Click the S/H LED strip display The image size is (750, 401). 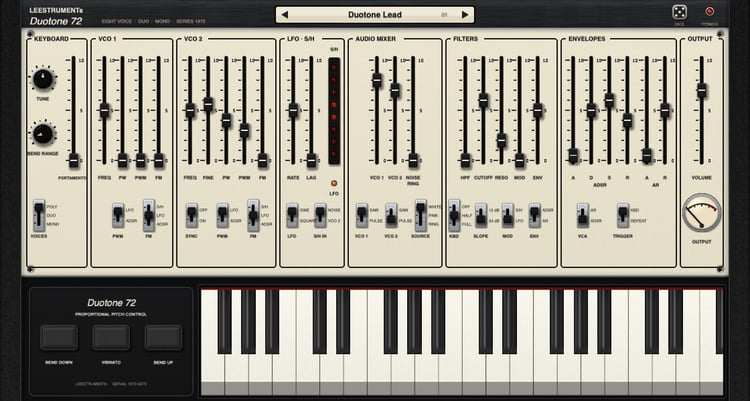(334, 111)
